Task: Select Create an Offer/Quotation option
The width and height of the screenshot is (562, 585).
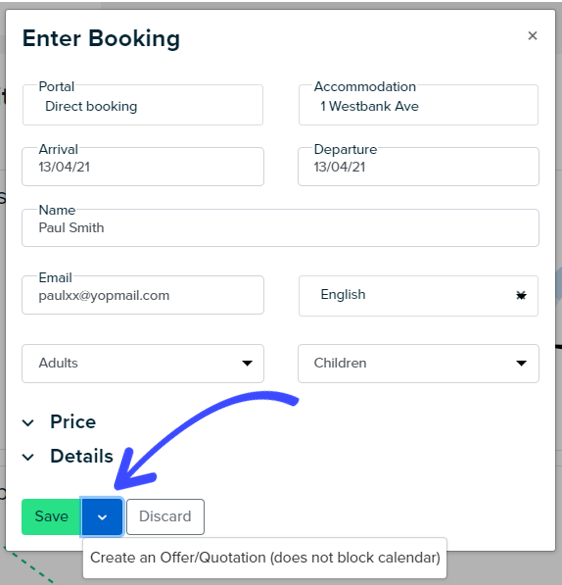Action: (265, 558)
